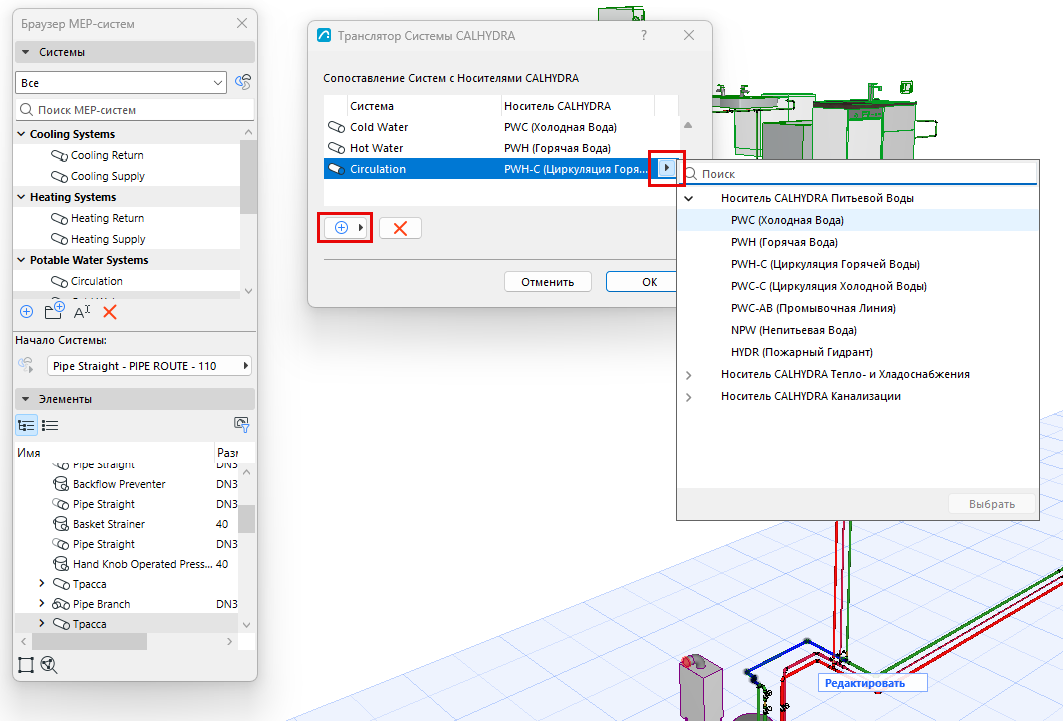
Task: Collapse the Heating Systems group
Action: click(x=21, y=197)
